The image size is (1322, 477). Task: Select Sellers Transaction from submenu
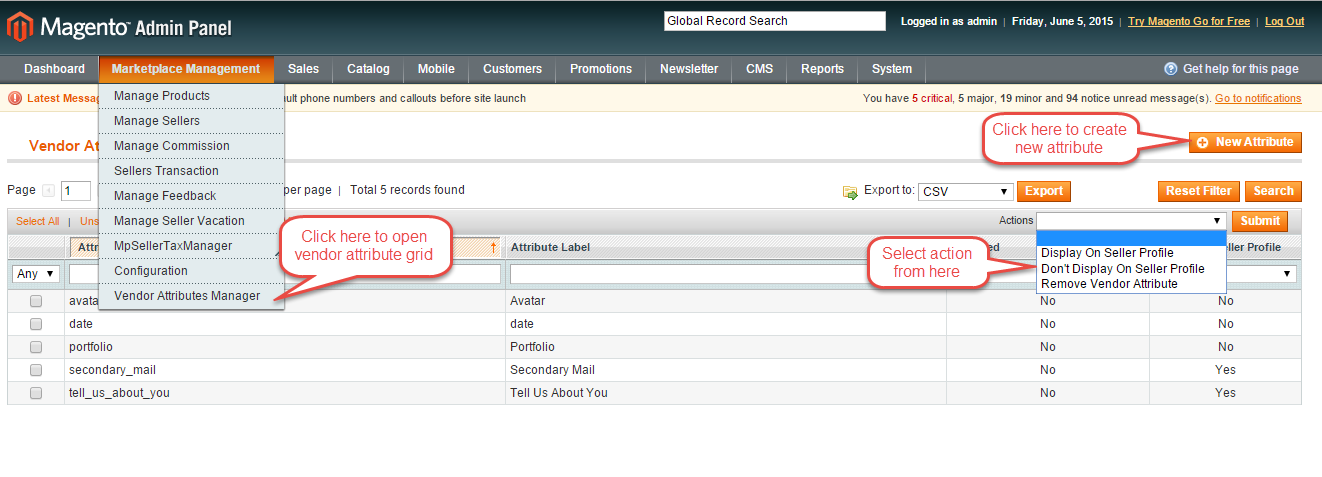(x=191, y=171)
